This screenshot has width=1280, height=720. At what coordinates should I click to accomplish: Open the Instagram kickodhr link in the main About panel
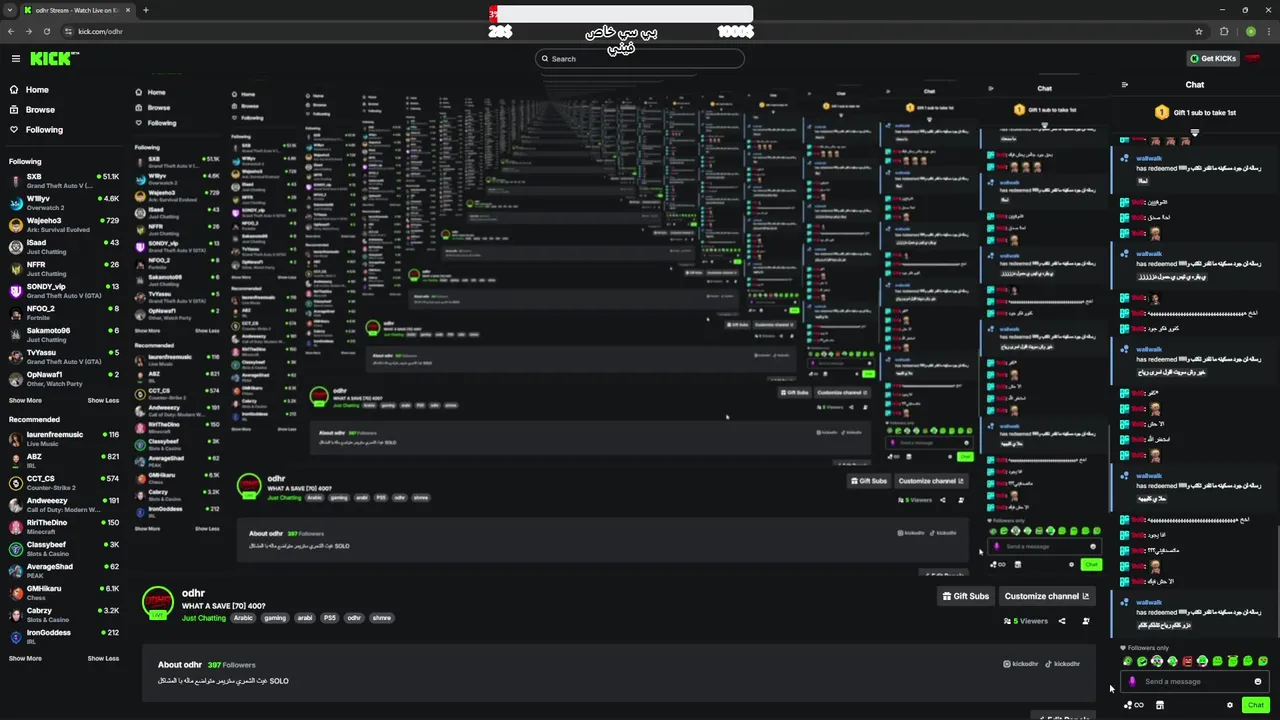(x=1020, y=664)
